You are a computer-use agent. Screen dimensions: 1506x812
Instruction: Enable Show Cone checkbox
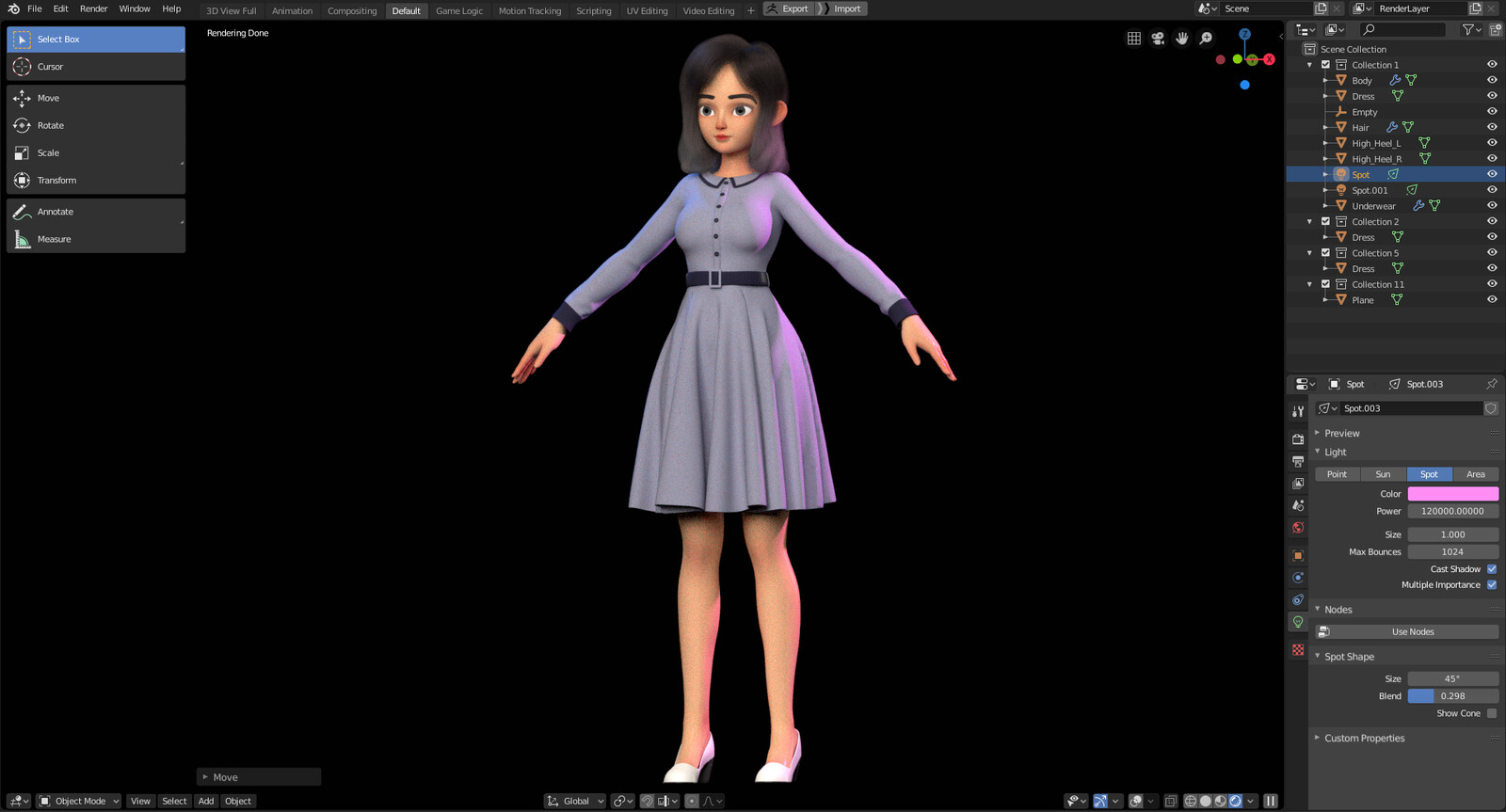click(1492, 713)
